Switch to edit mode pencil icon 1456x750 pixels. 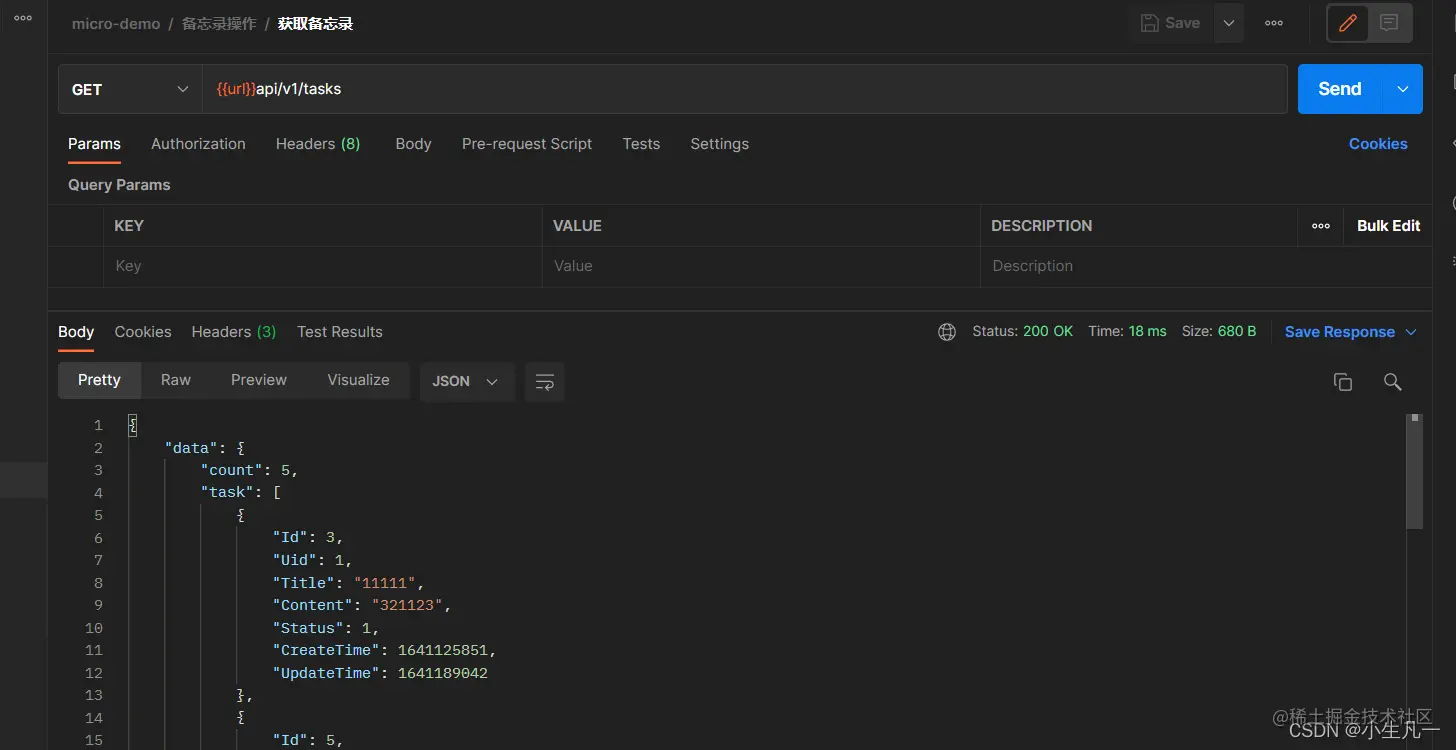point(1348,23)
